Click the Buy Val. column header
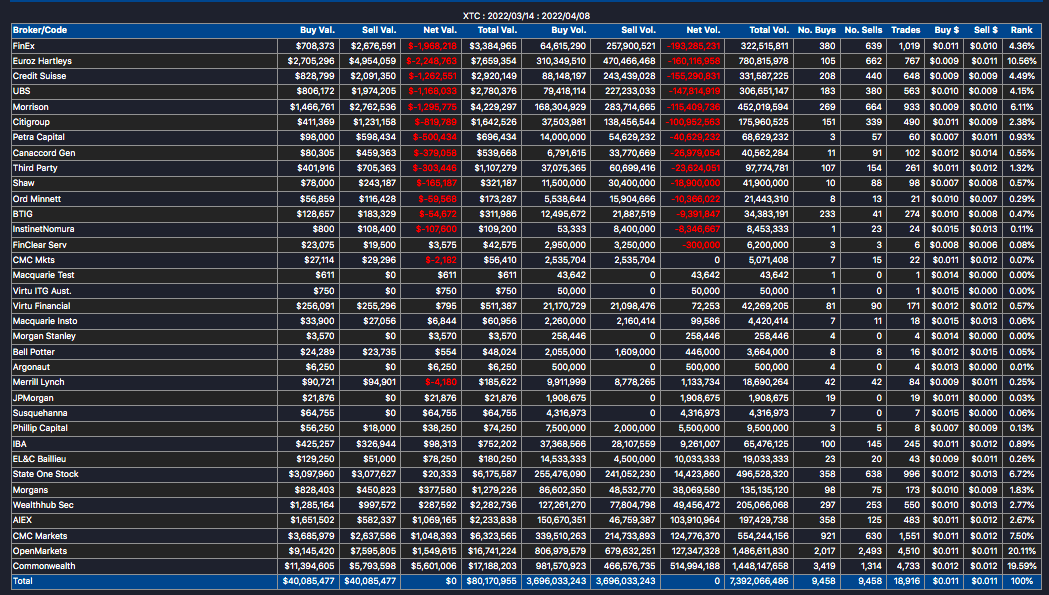Viewport: 1049px width, 595px height. [317, 30]
